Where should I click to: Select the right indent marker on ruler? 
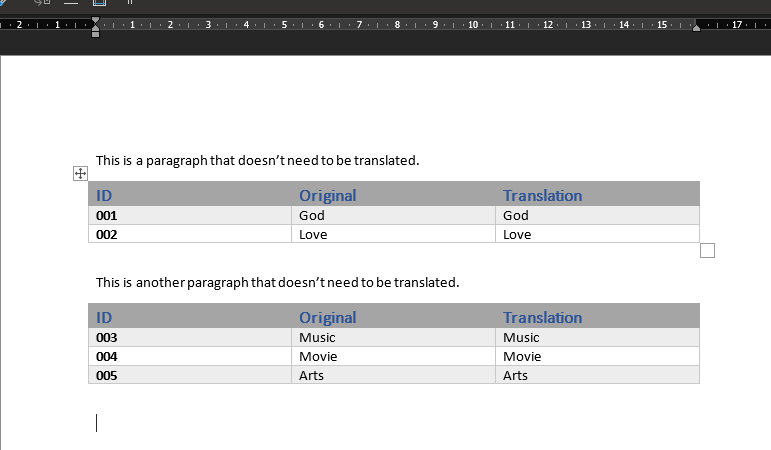point(696,28)
